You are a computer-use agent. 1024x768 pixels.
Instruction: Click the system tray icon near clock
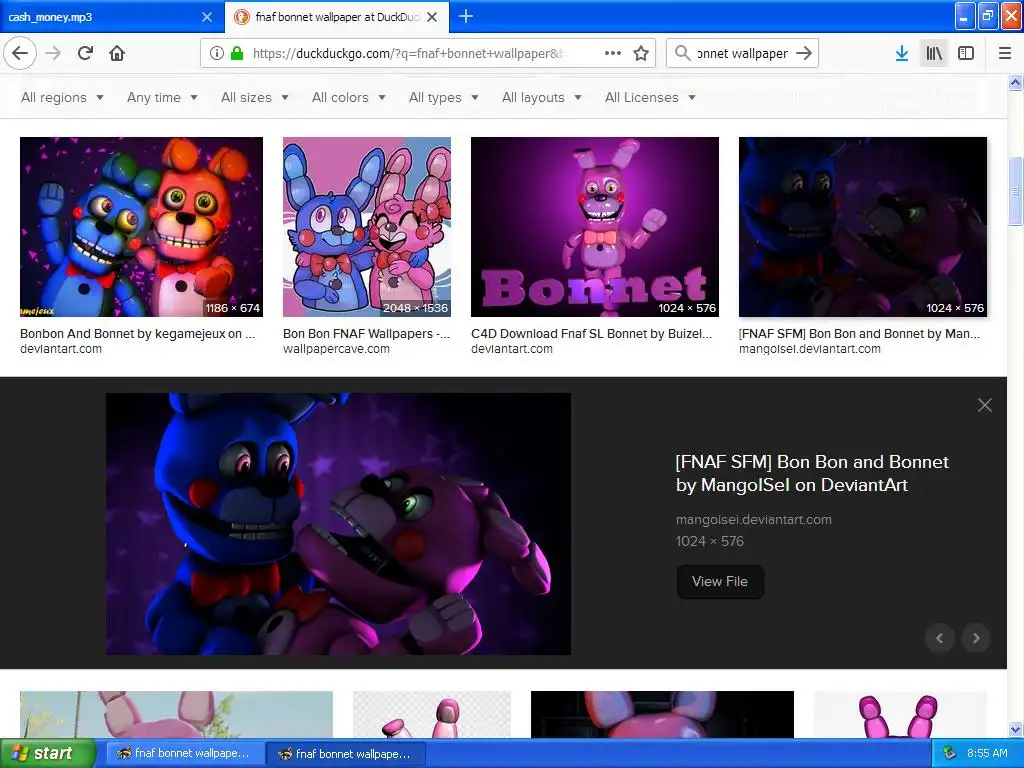coord(949,754)
